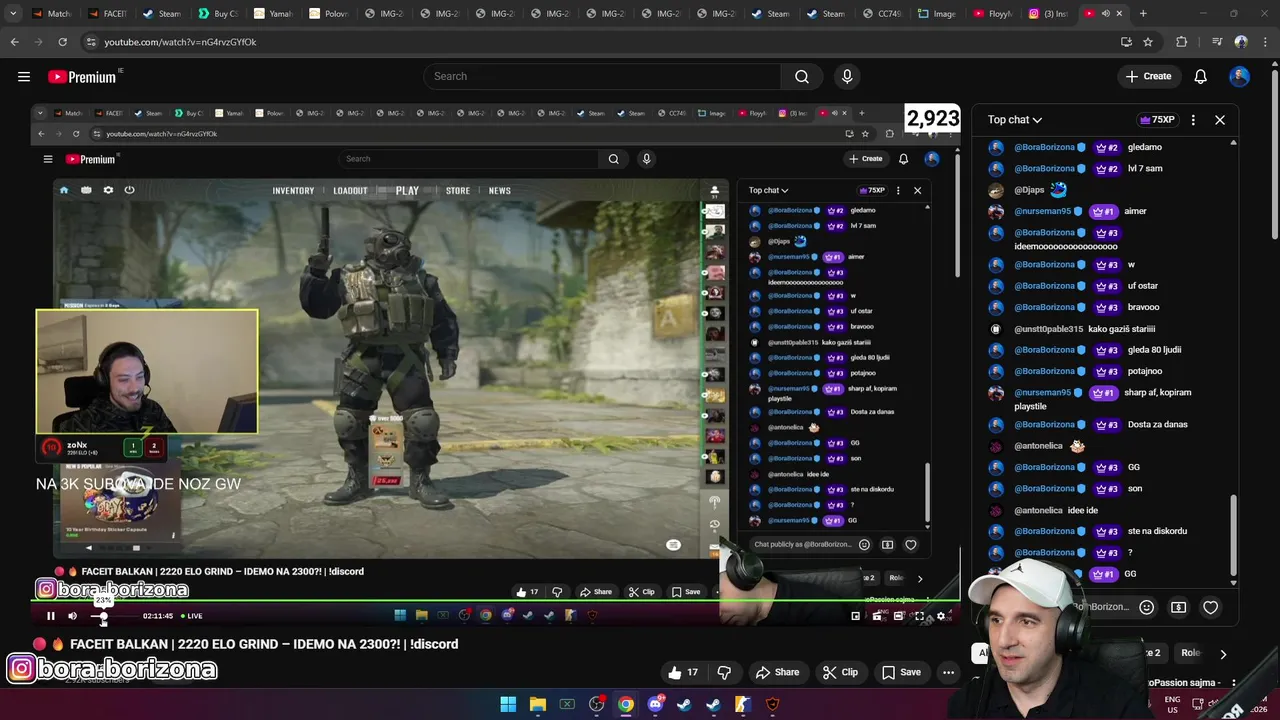Pause the live stream
Image resolution: width=1280 pixels, height=720 pixels.
point(50,616)
